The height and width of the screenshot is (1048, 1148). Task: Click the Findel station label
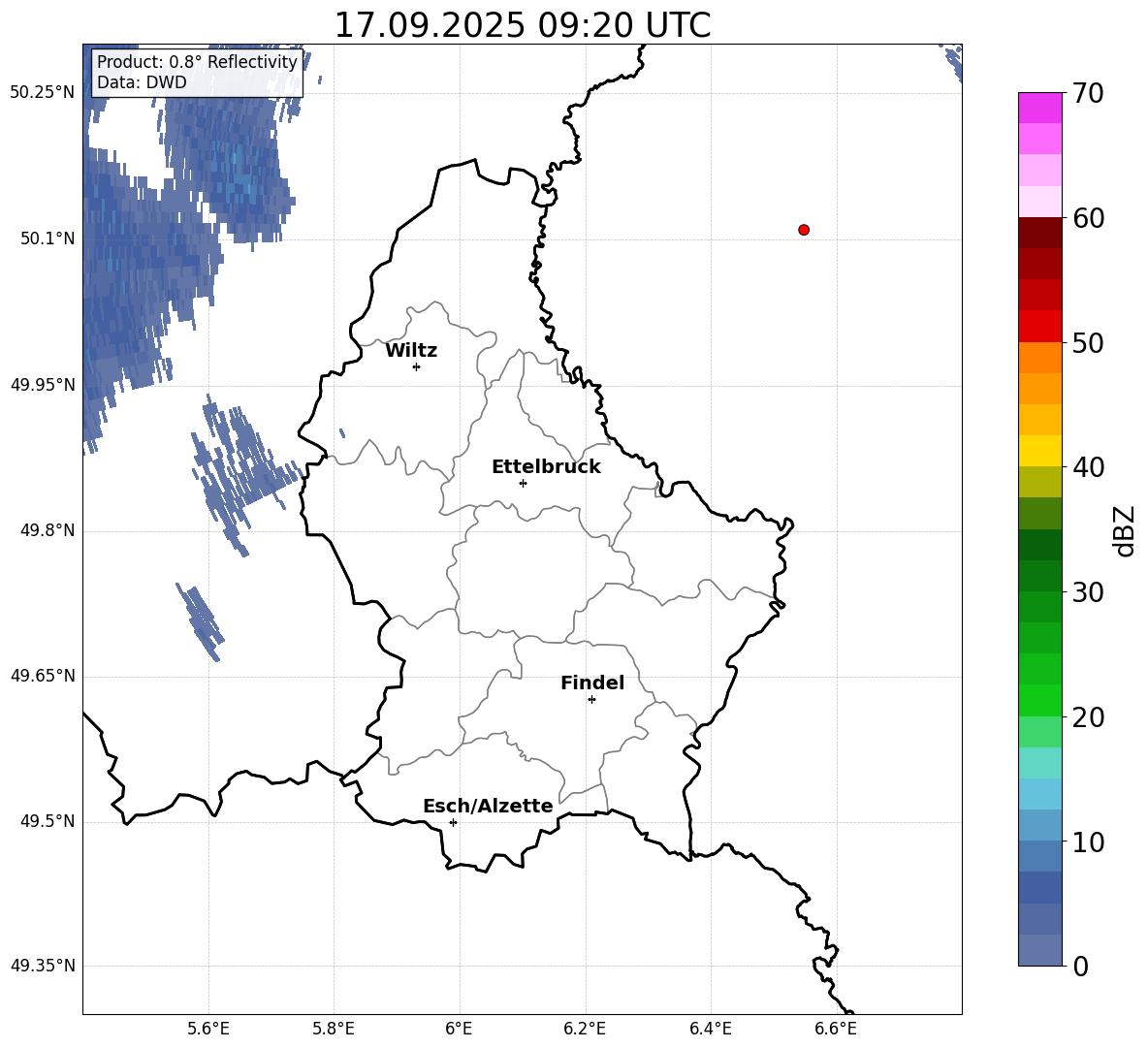click(x=592, y=683)
